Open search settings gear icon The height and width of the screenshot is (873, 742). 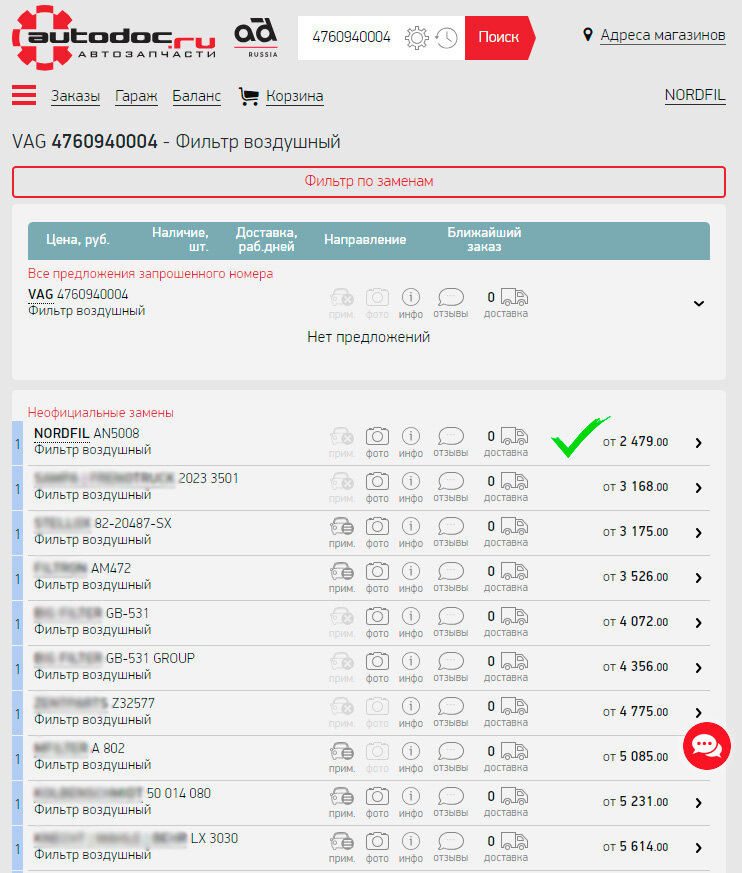[417, 38]
